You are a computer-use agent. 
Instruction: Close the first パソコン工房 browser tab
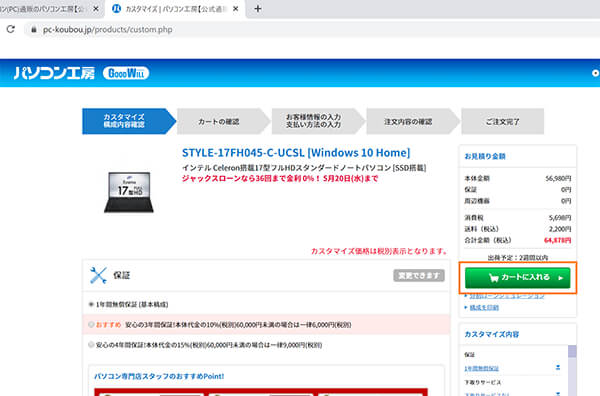click(96, 8)
